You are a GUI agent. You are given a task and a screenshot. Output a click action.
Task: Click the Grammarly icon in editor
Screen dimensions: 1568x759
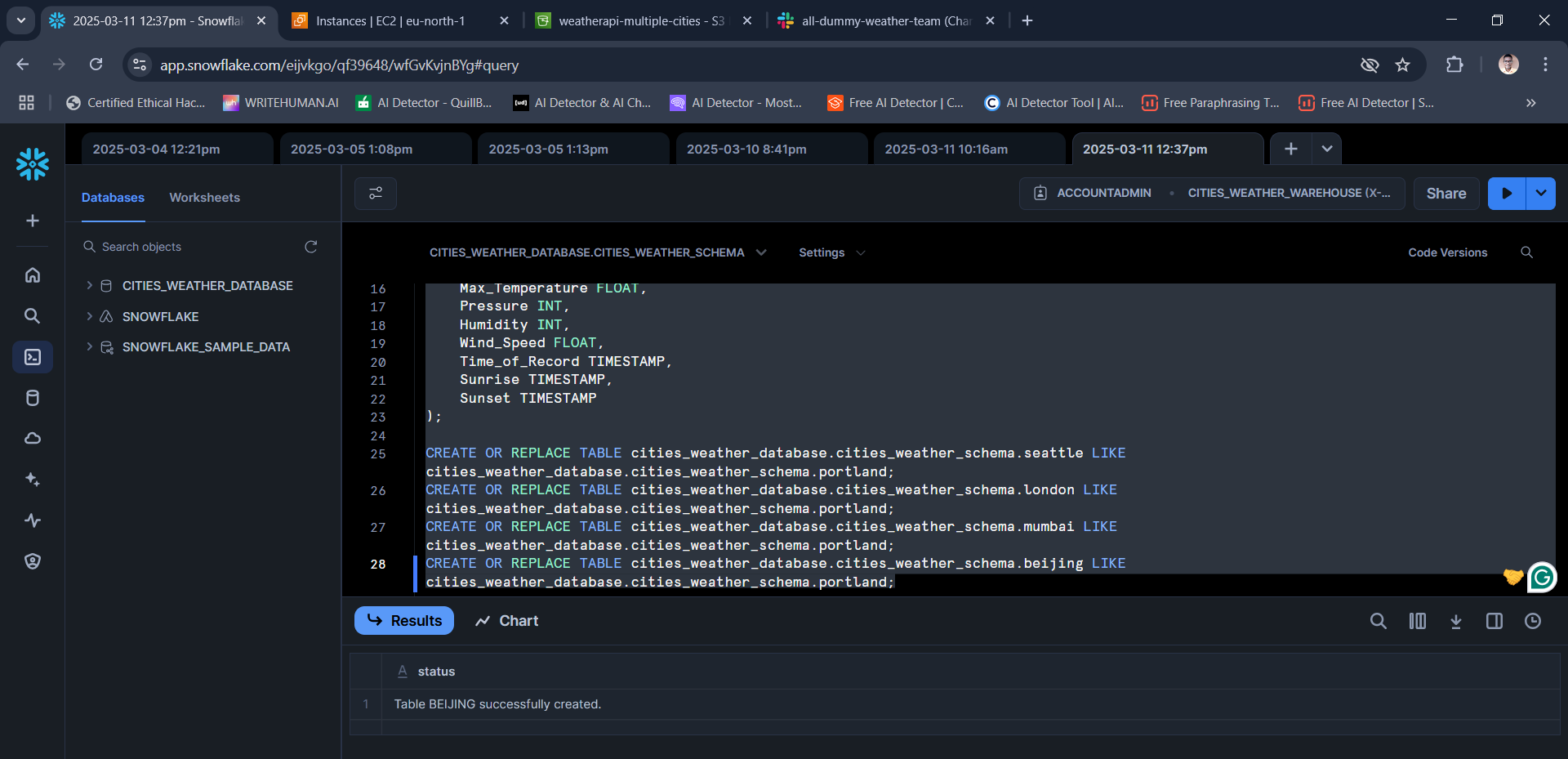coord(1543,578)
